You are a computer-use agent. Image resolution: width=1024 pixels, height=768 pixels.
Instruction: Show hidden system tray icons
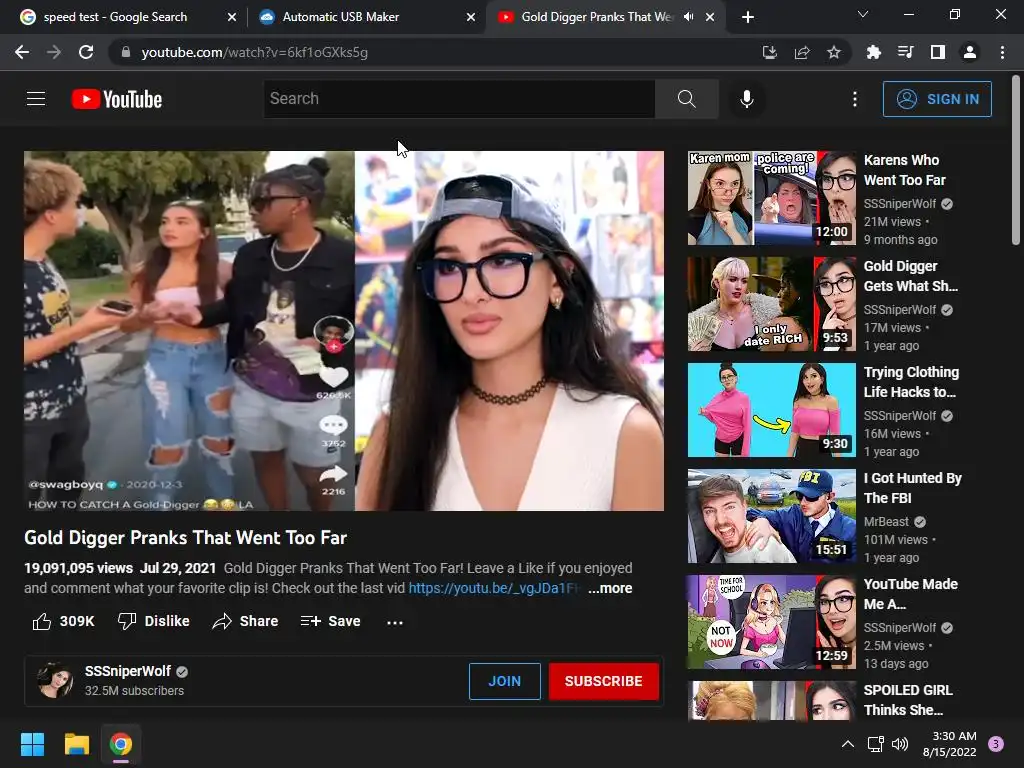[x=848, y=744]
